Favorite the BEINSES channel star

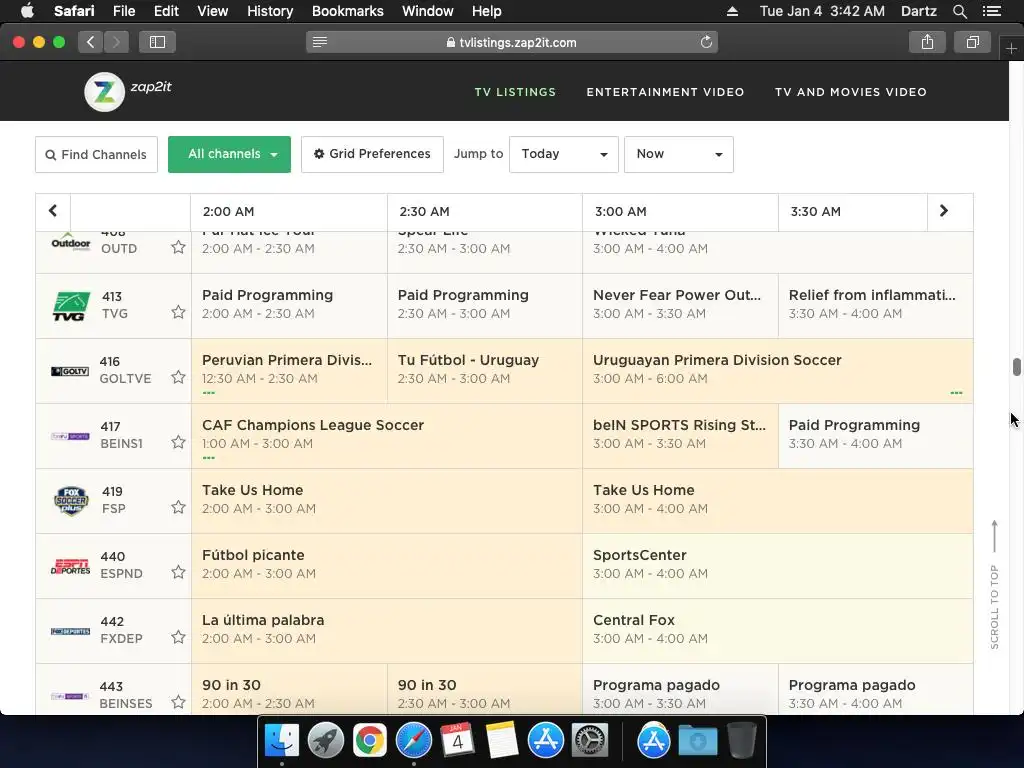coord(178,702)
